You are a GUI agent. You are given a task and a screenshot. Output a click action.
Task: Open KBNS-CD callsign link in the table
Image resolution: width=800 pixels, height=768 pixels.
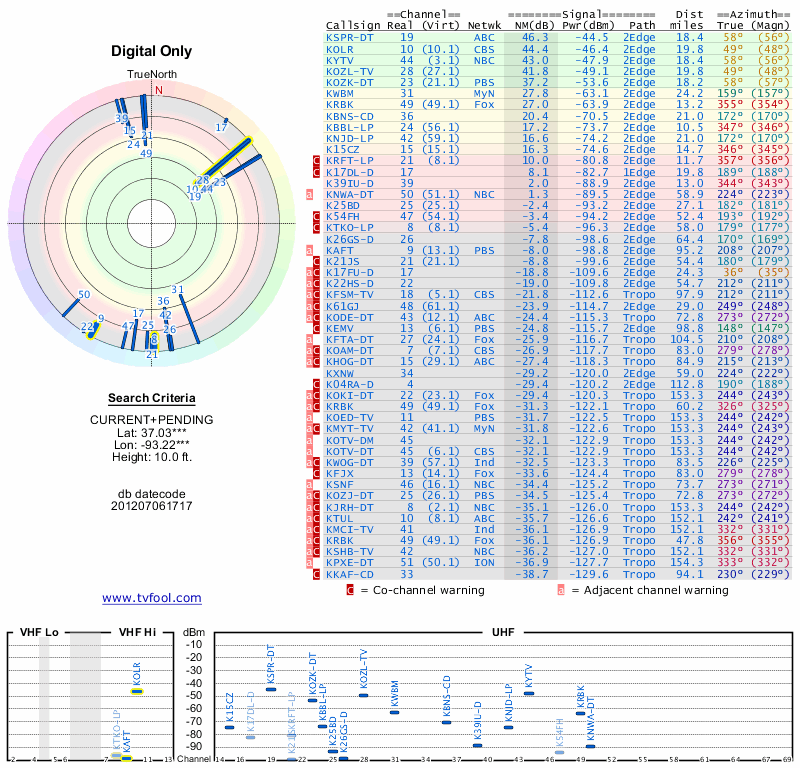pos(349,116)
